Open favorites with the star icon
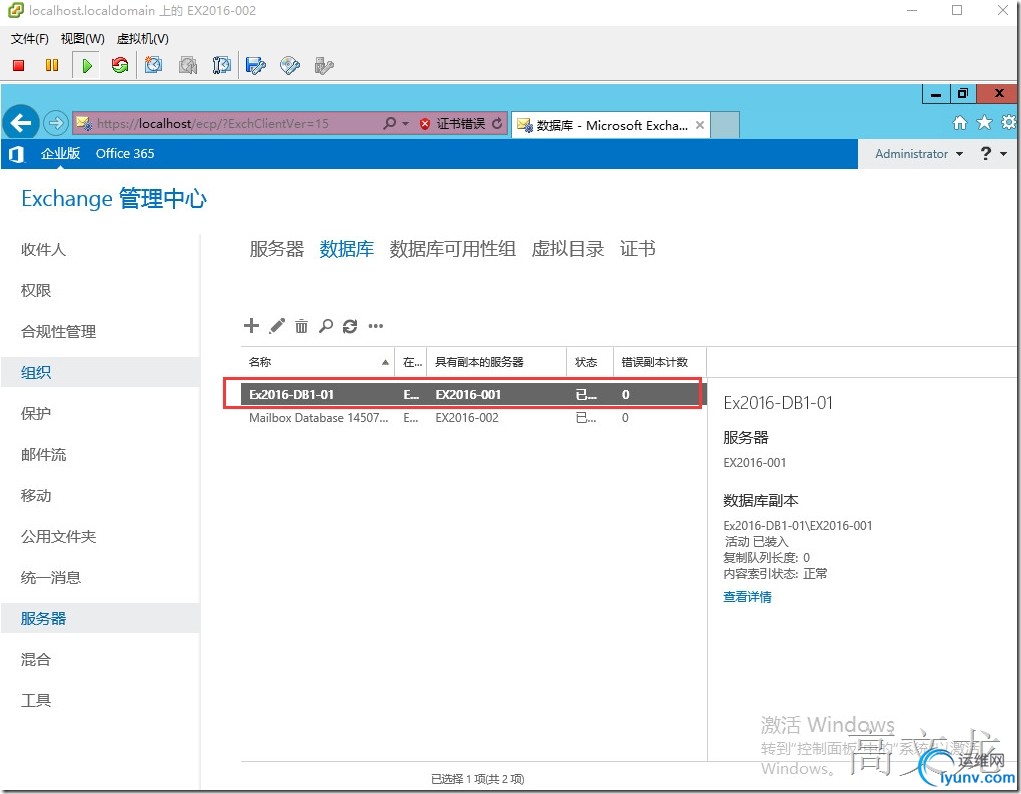Image resolution: width=1021 pixels, height=794 pixels. tap(985, 122)
